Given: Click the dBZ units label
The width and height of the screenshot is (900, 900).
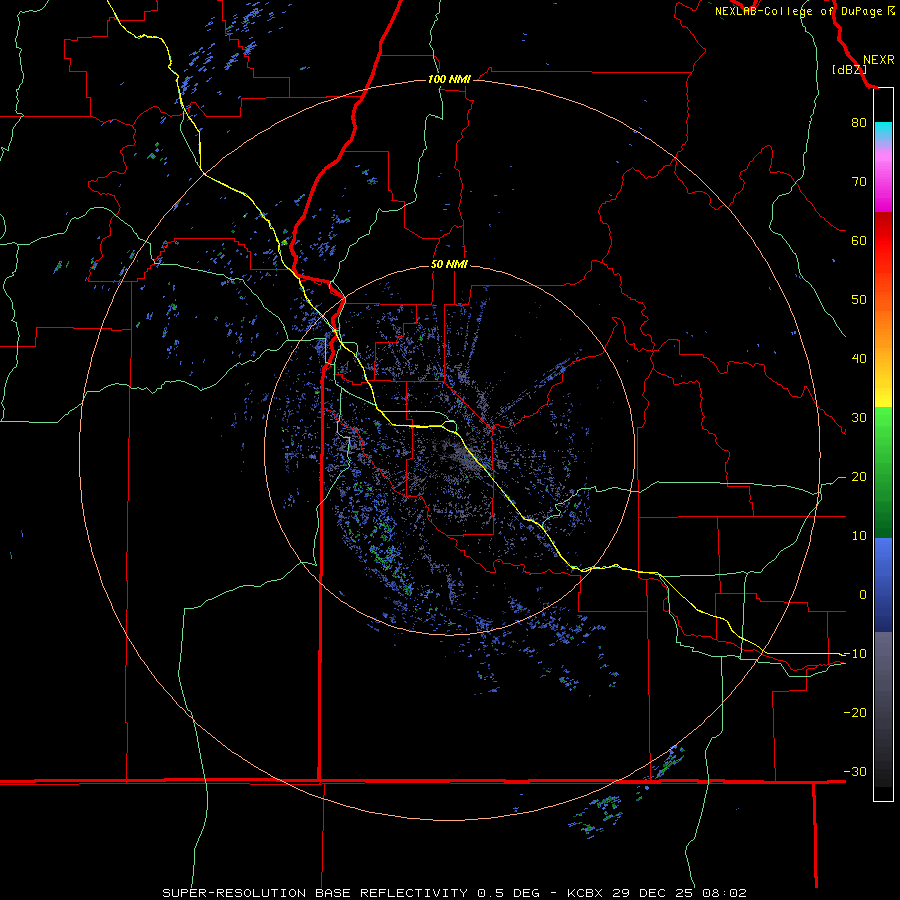Looking at the screenshot, I should point(849,70).
